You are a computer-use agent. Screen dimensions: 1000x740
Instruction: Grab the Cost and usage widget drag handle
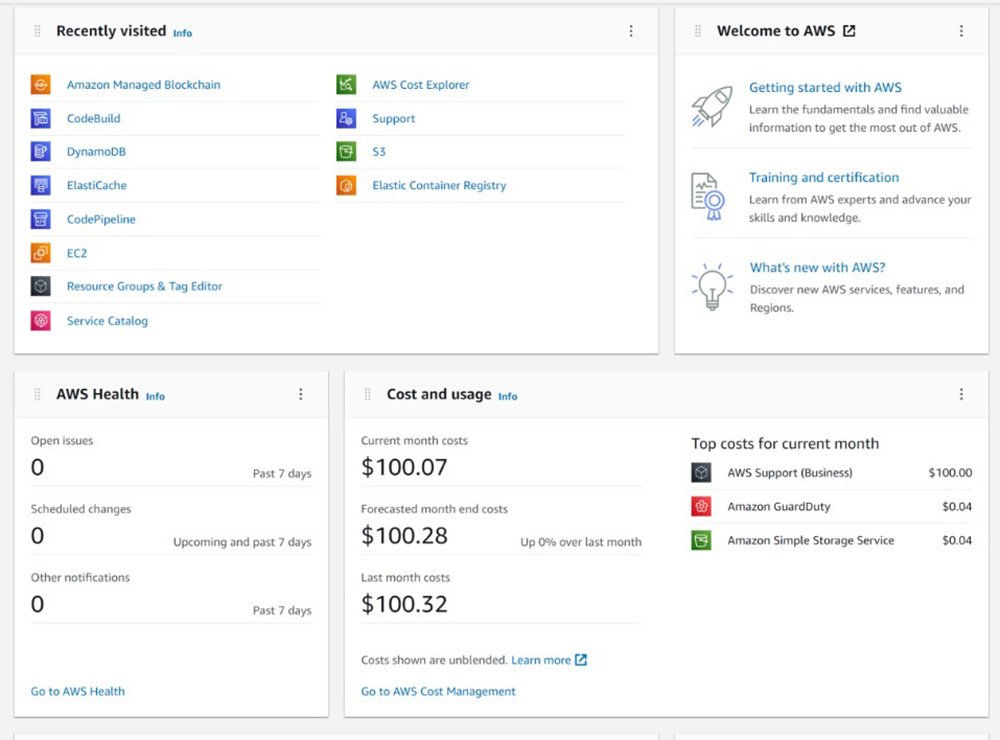click(367, 394)
